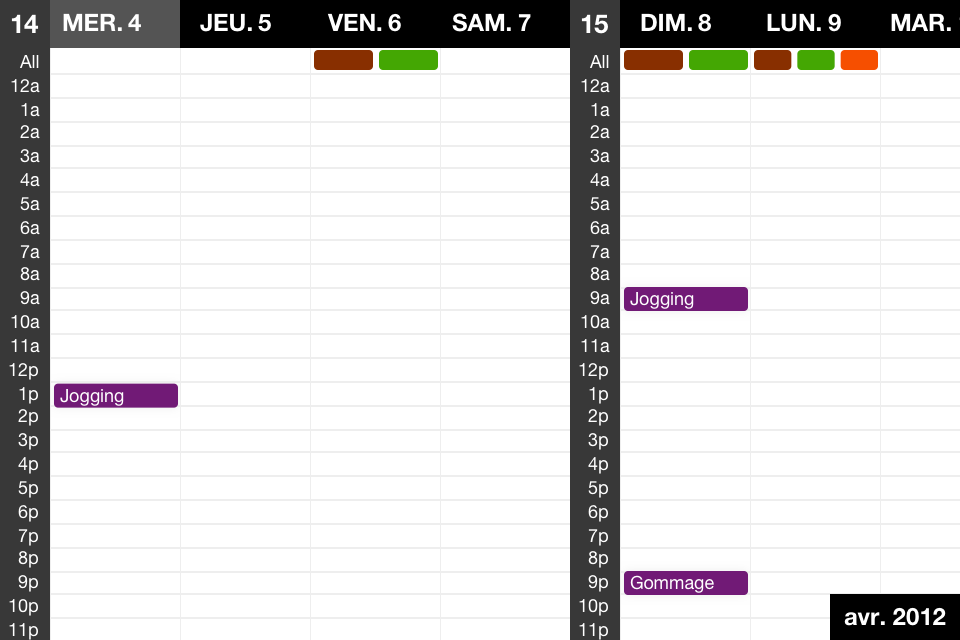This screenshot has width=960, height=640.
Task: Select the brown all-day event on Monday 9
Action: tap(772, 60)
